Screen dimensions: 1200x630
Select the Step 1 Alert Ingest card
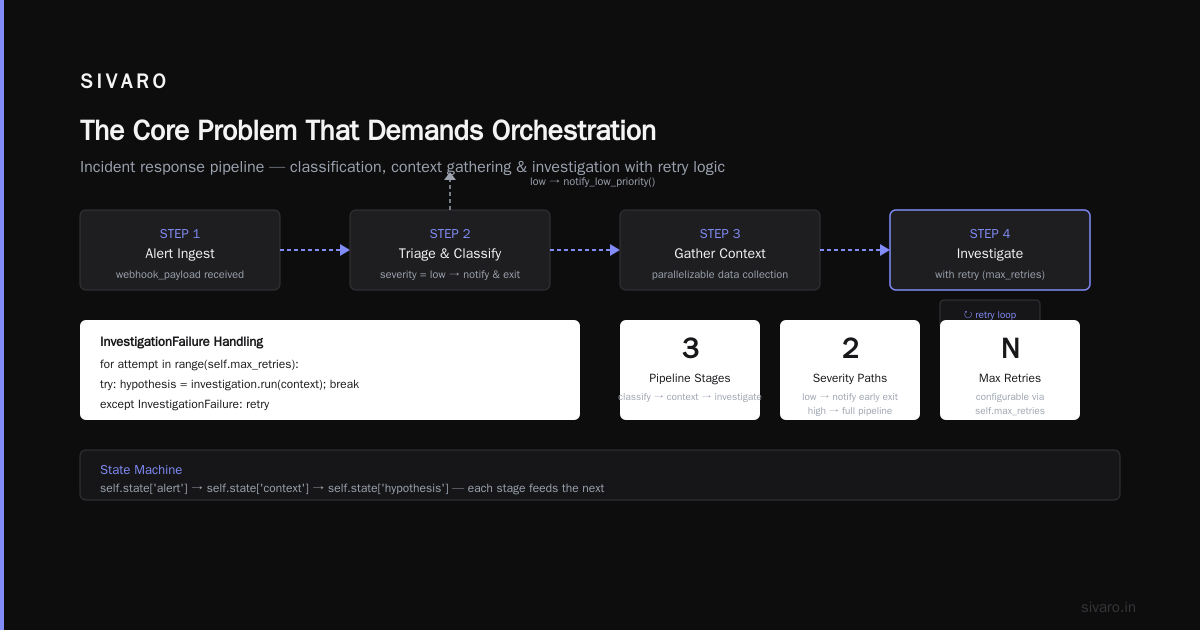pos(180,250)
